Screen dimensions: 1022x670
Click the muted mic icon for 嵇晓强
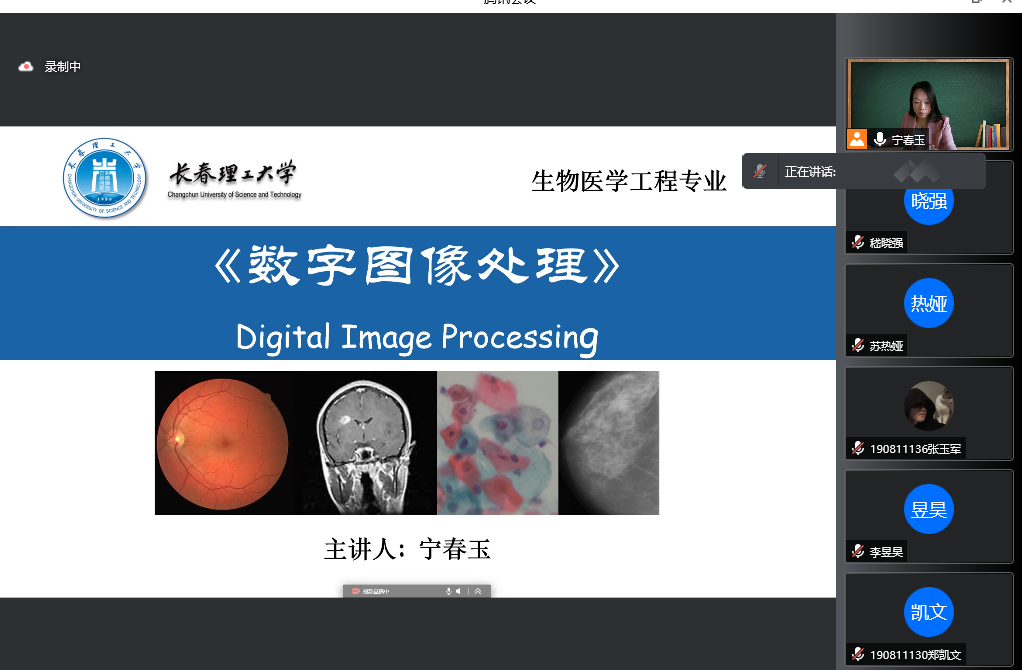[x=858, y=242]
